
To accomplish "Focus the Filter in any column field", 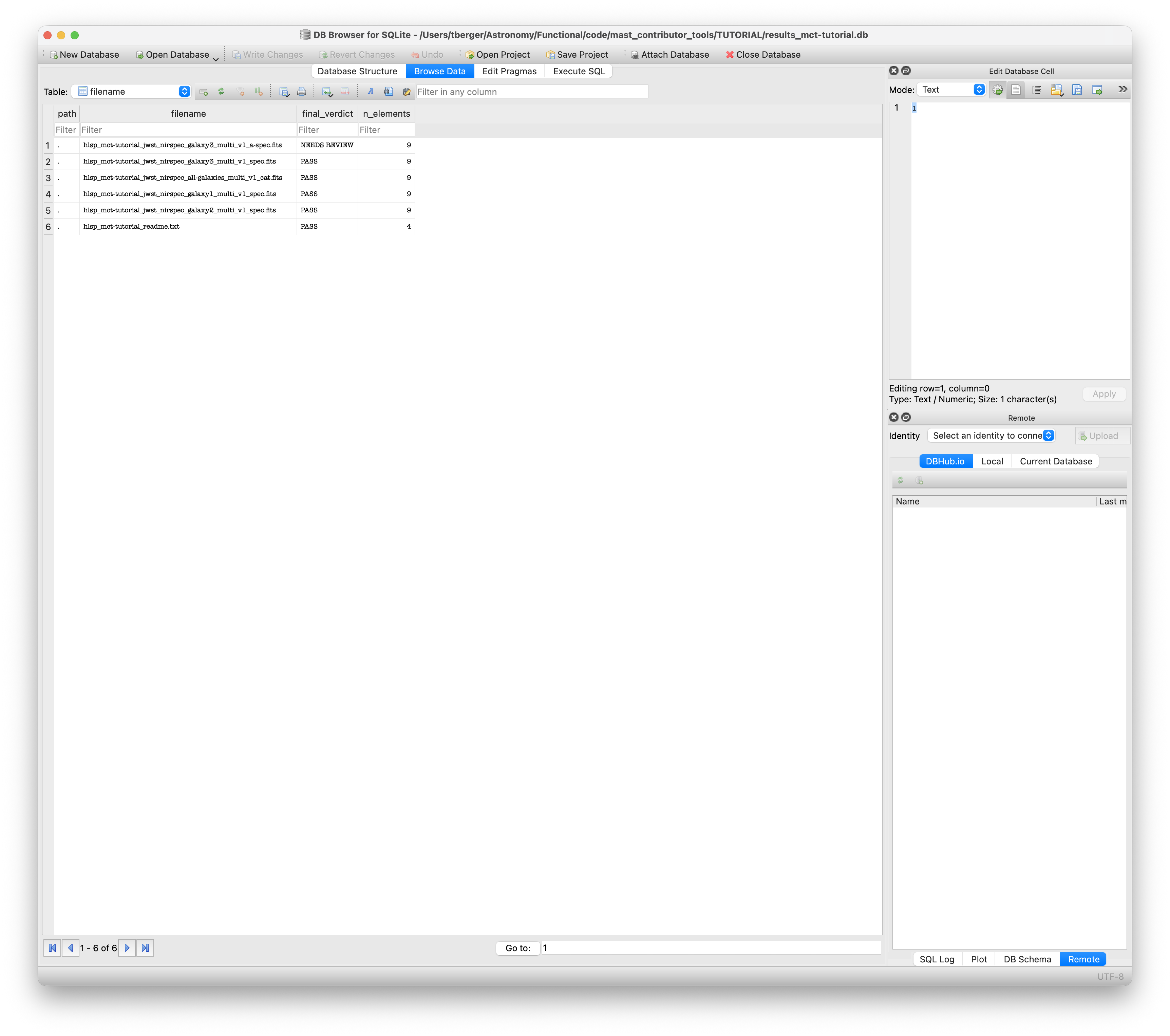I will pos(532,92).
